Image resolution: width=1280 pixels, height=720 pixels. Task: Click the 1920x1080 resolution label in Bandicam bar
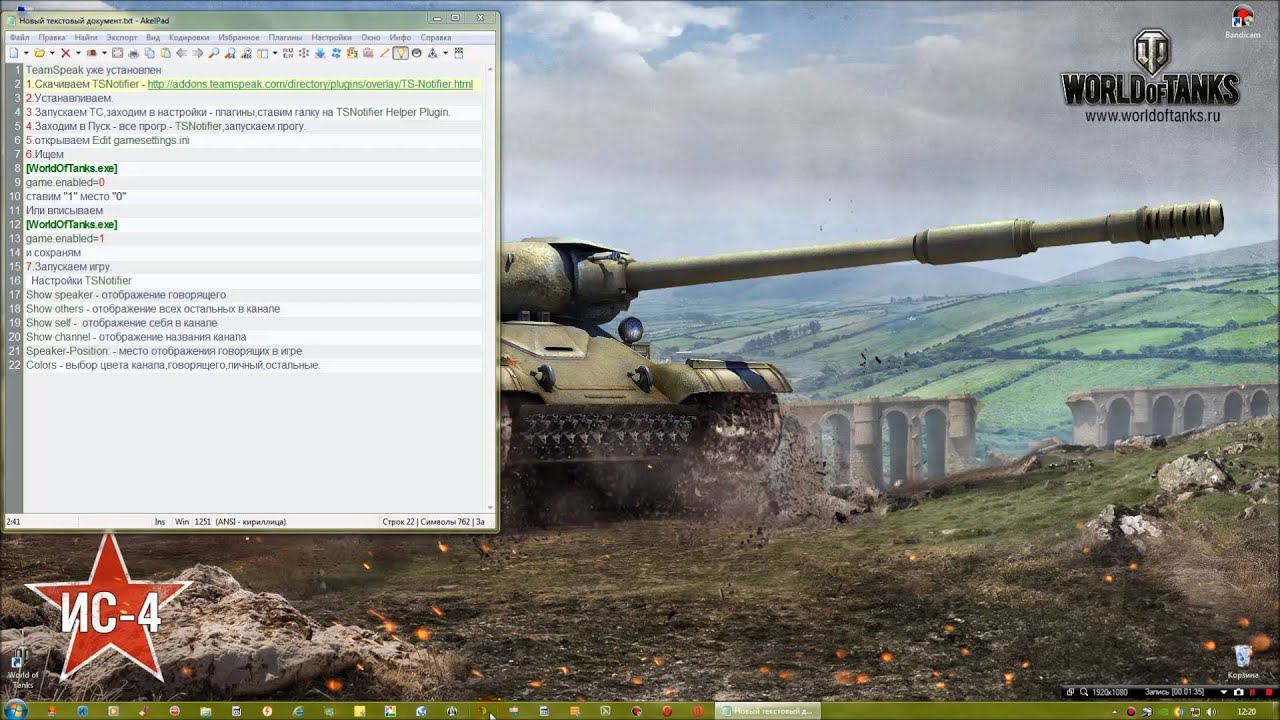point(1110,692)
